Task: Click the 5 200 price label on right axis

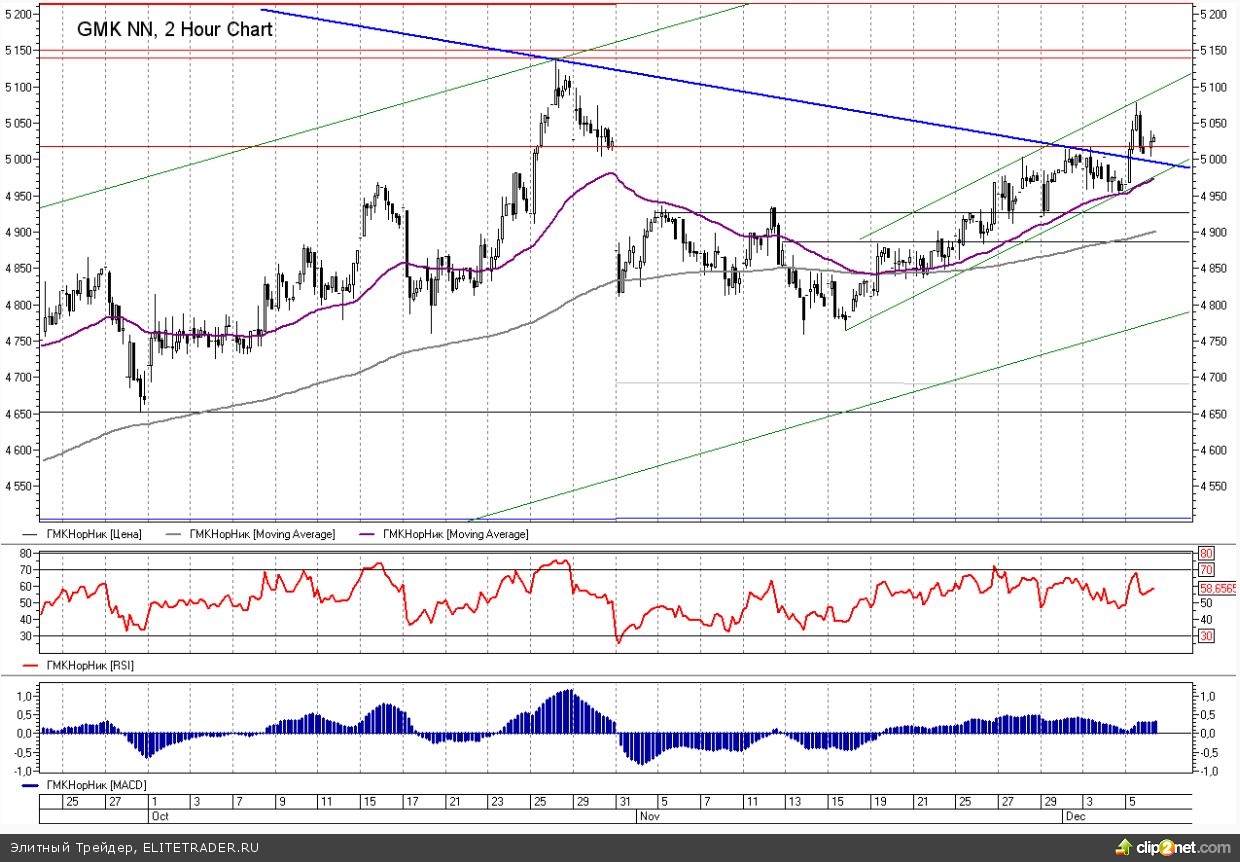Action: coord(1213,14)
